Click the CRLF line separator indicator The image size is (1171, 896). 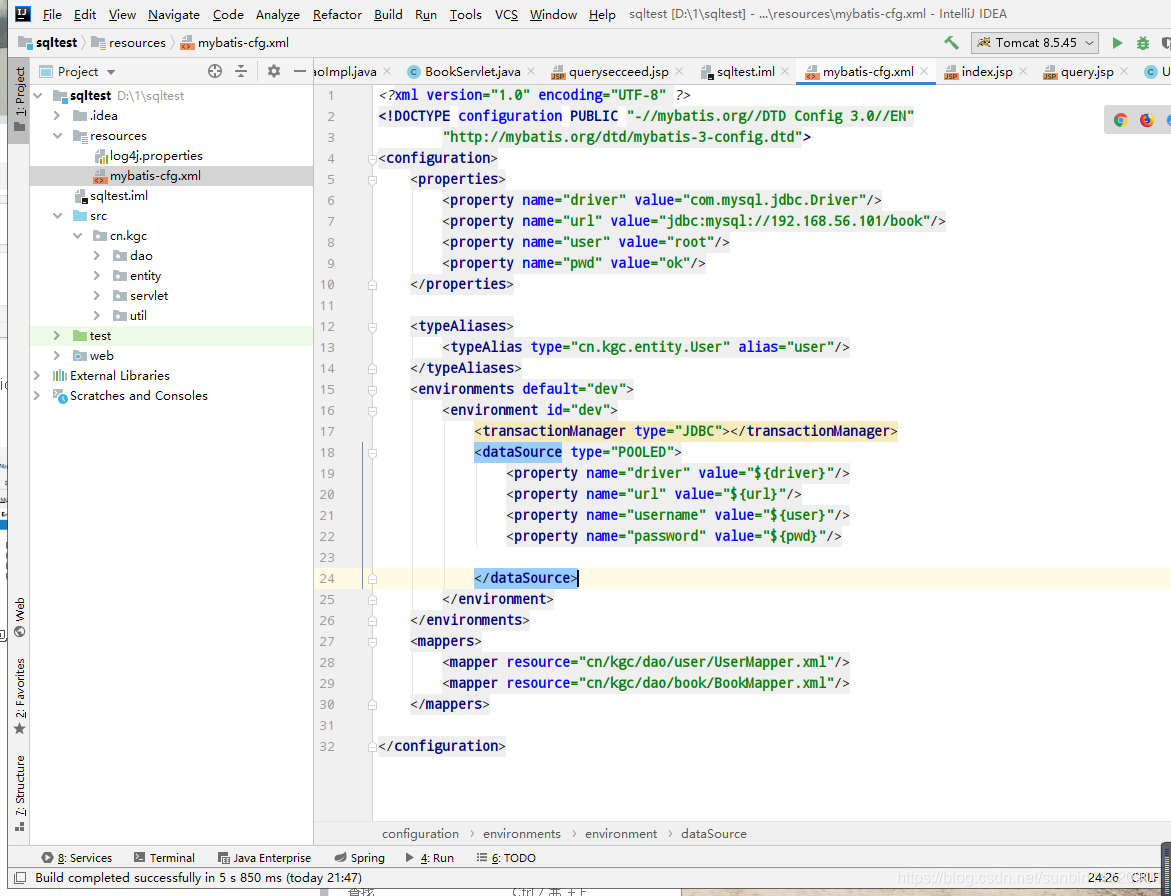pyautogui.click(x=1144, y=878)
